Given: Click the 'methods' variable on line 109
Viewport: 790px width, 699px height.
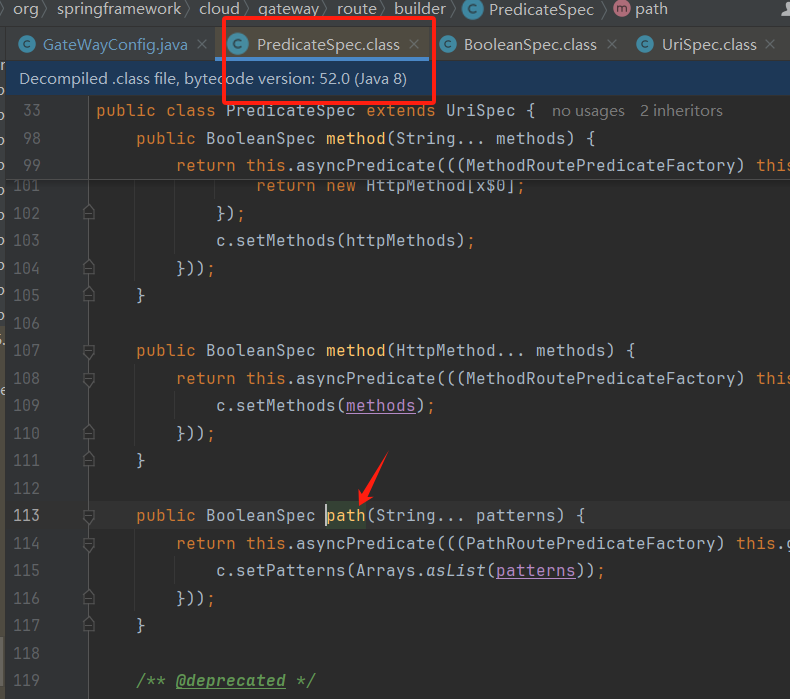Looking at the screenshot, I should [x=380, y=406].
